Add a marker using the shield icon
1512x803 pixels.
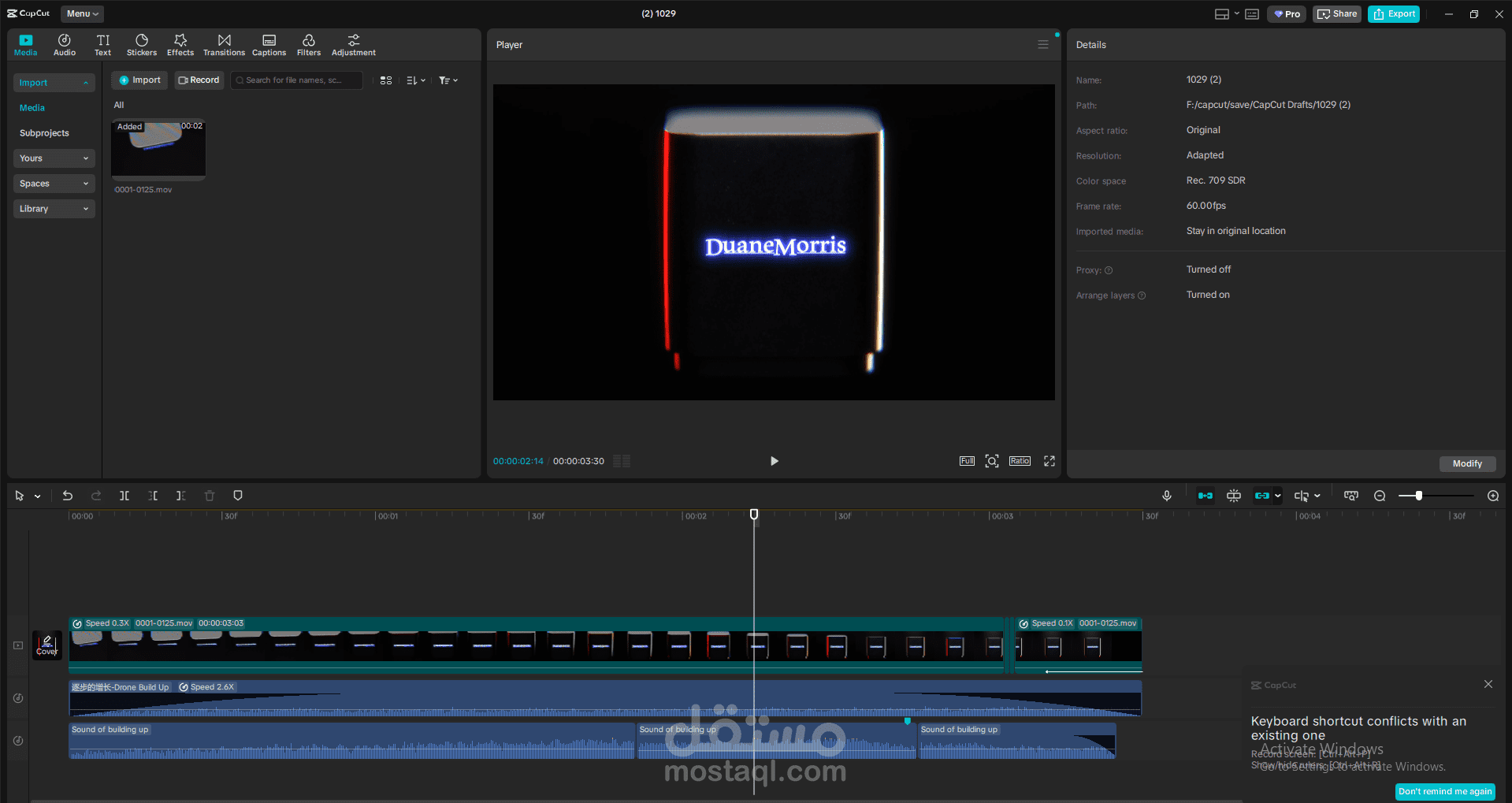(238, 496)
